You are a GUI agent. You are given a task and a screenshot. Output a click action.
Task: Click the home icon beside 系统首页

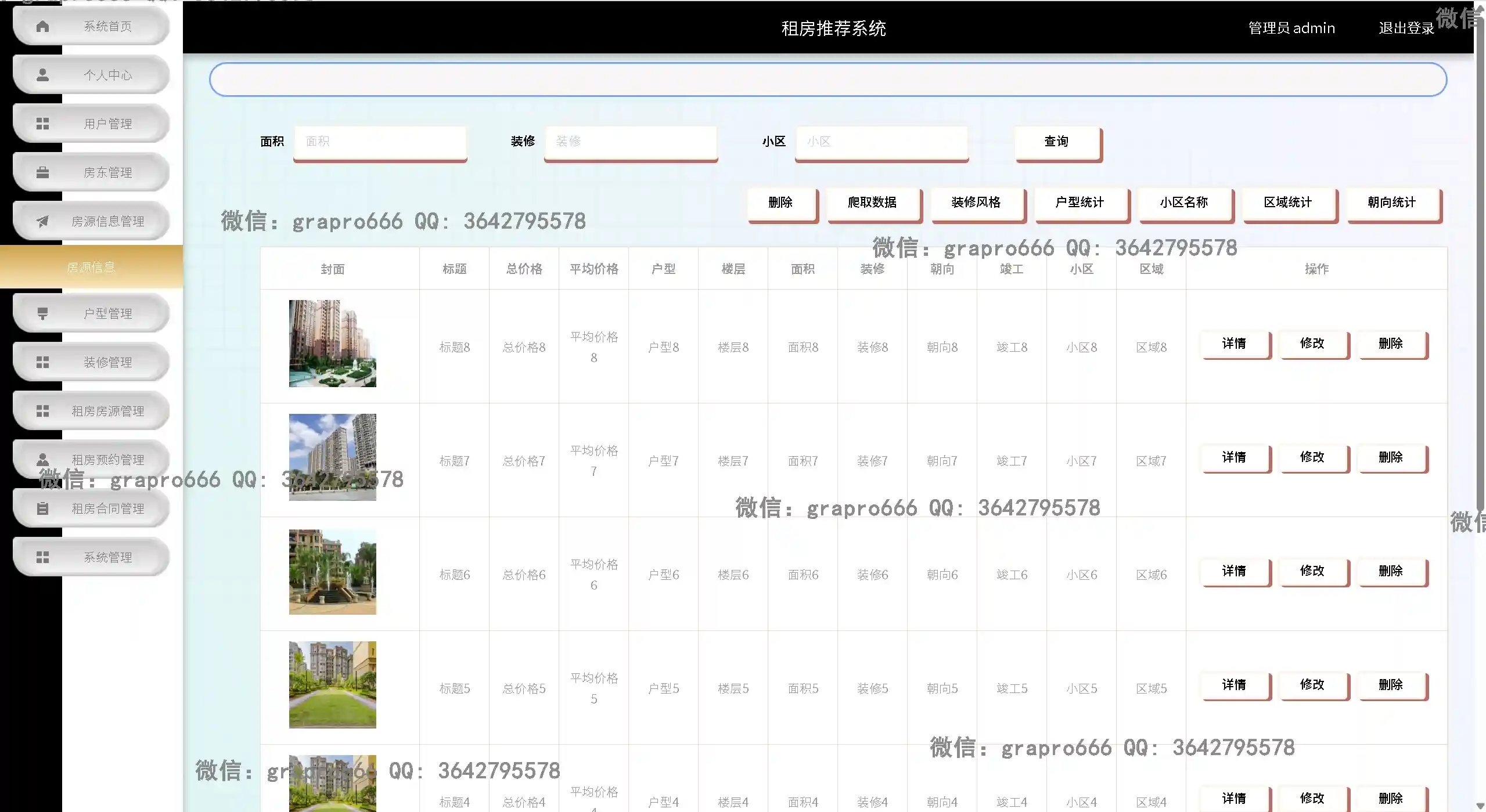click(x=42, y=26)
